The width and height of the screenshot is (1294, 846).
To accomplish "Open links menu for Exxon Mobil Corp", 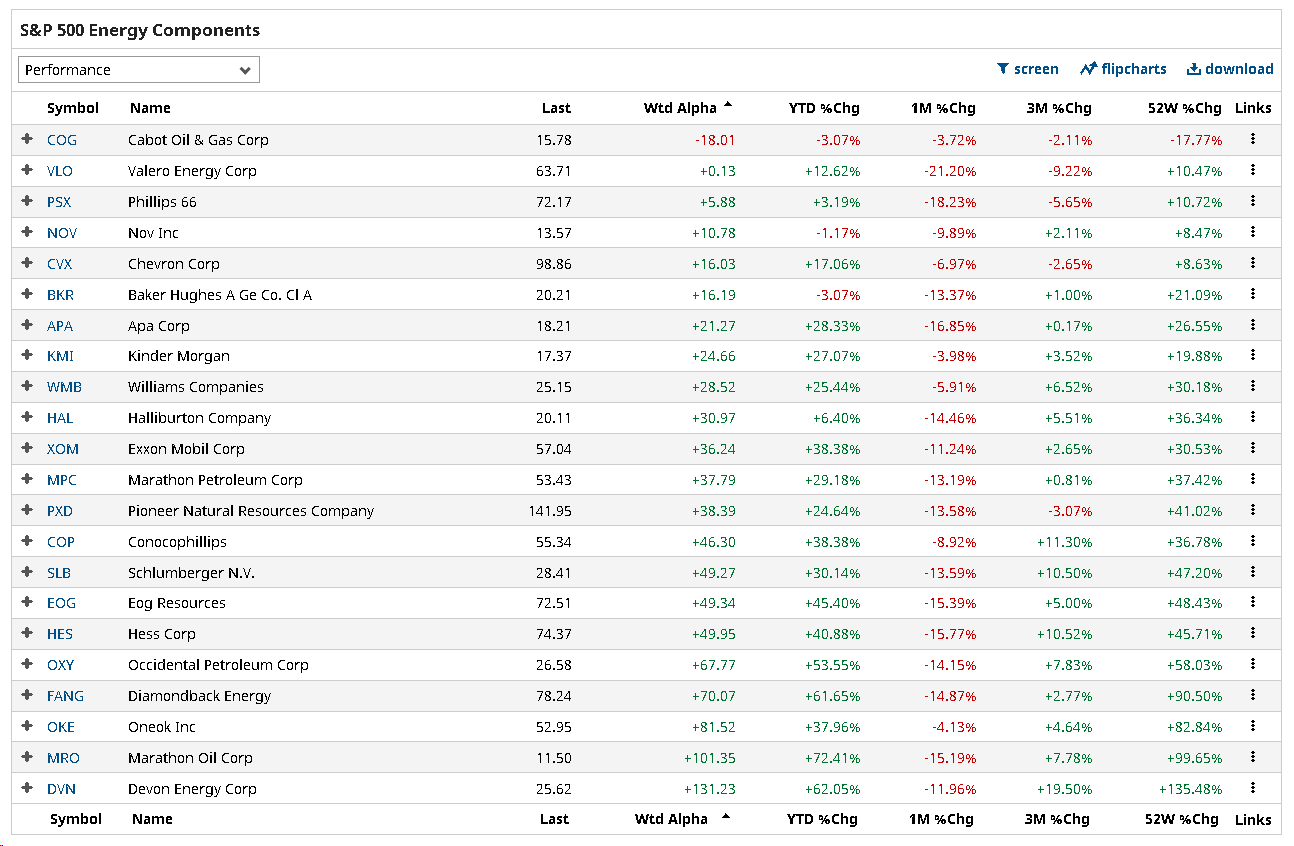I will point(1253,449).
